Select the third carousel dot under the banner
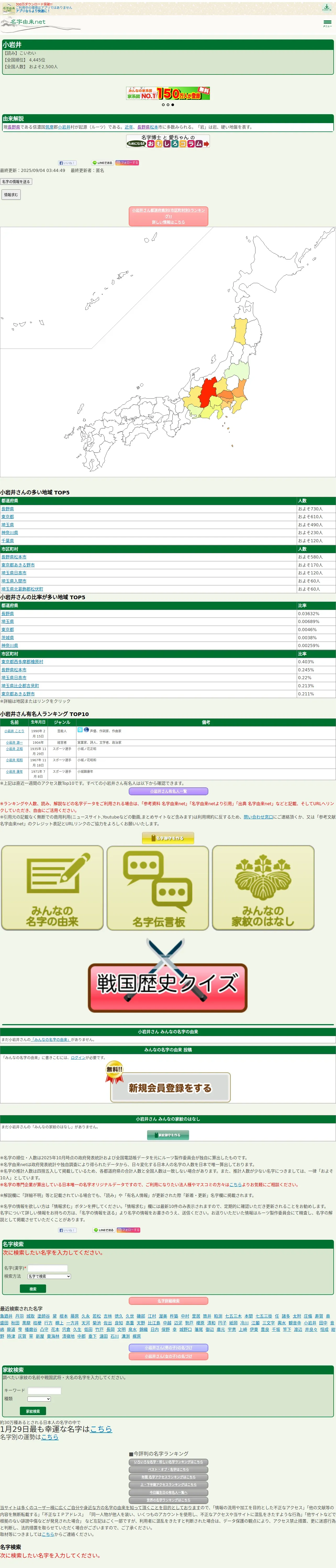 click(x=172, y=105)
